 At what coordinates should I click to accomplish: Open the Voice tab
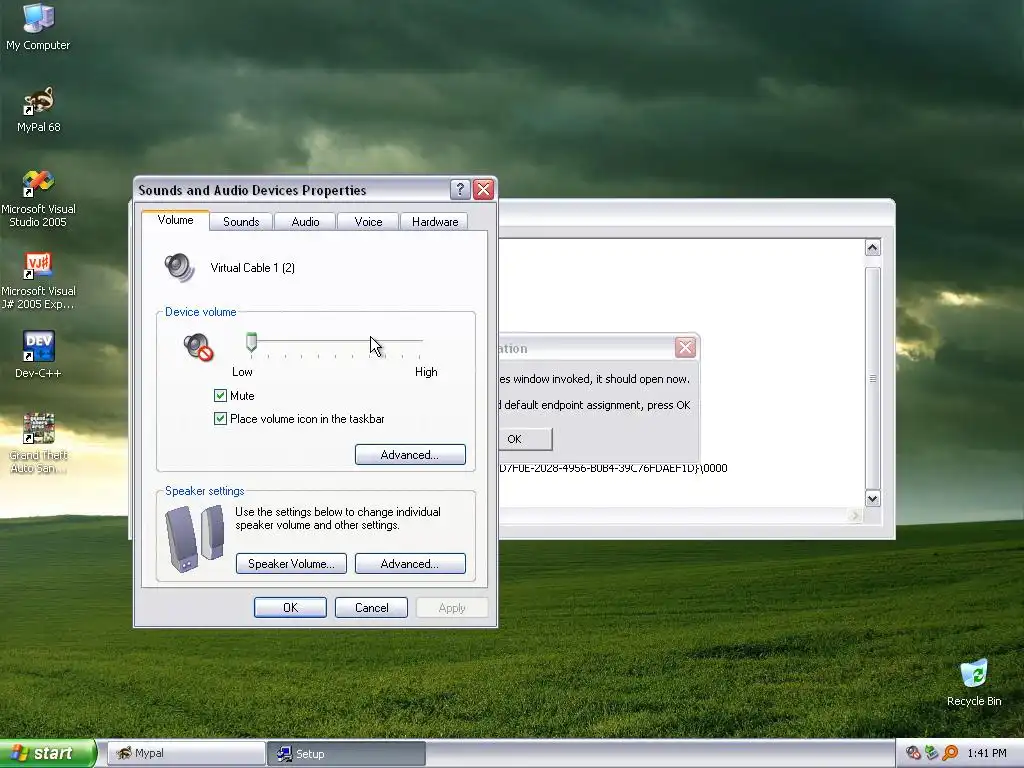(368, 222)
